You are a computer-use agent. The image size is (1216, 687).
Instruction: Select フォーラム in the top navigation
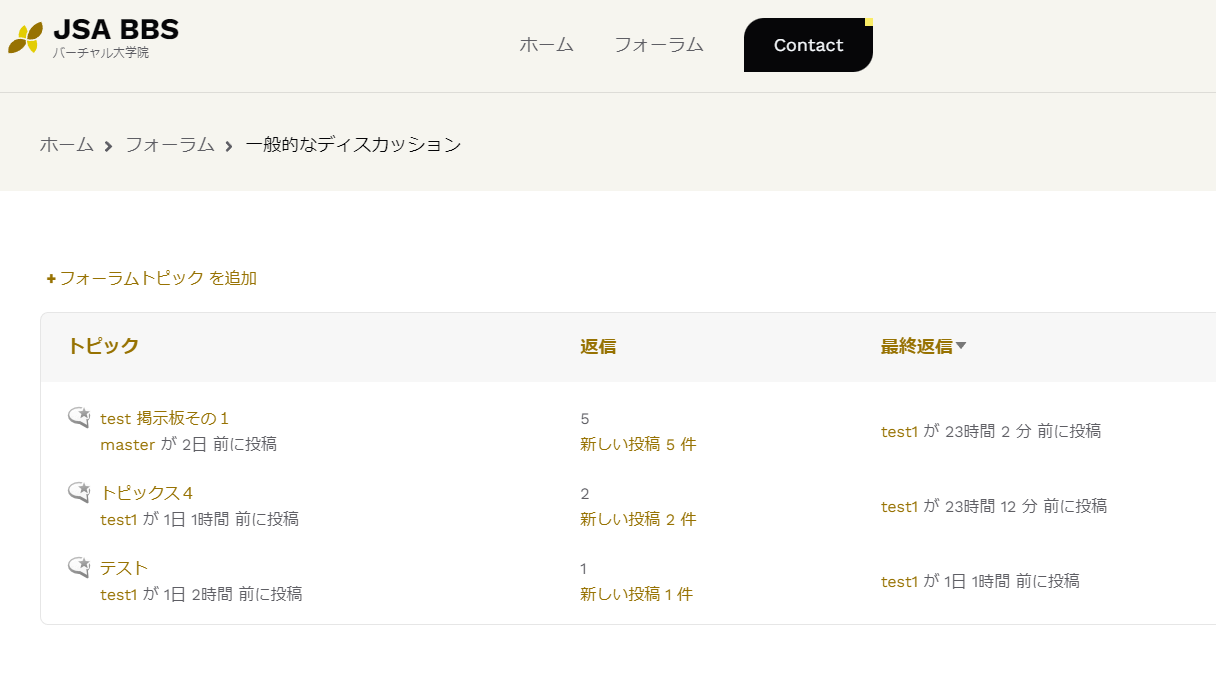coord(659,45)
